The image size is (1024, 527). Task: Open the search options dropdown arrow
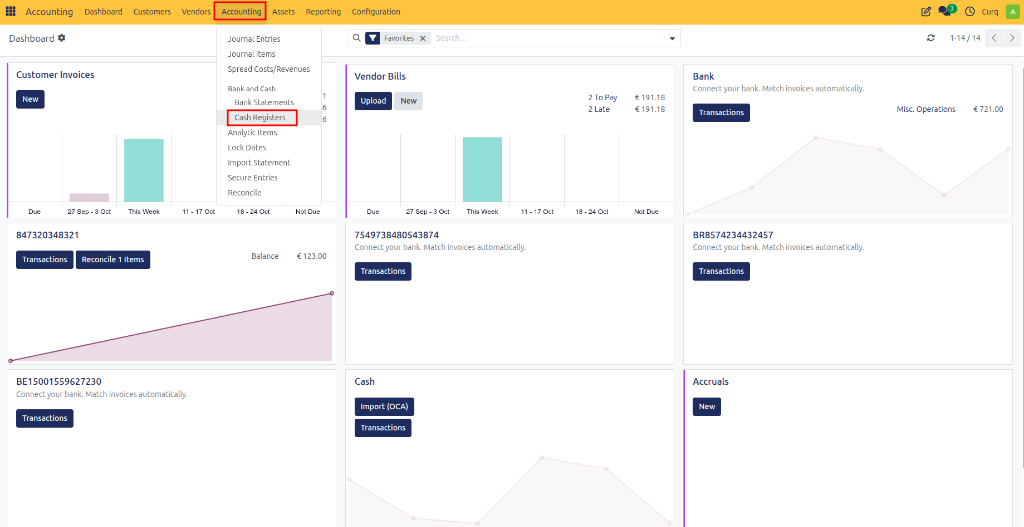click(672, 39)
